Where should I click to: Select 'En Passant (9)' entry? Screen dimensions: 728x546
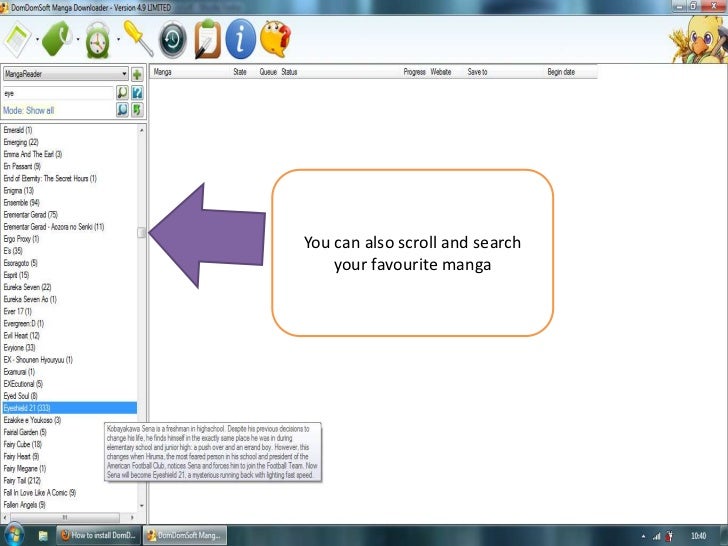click(x=22, y=166)
